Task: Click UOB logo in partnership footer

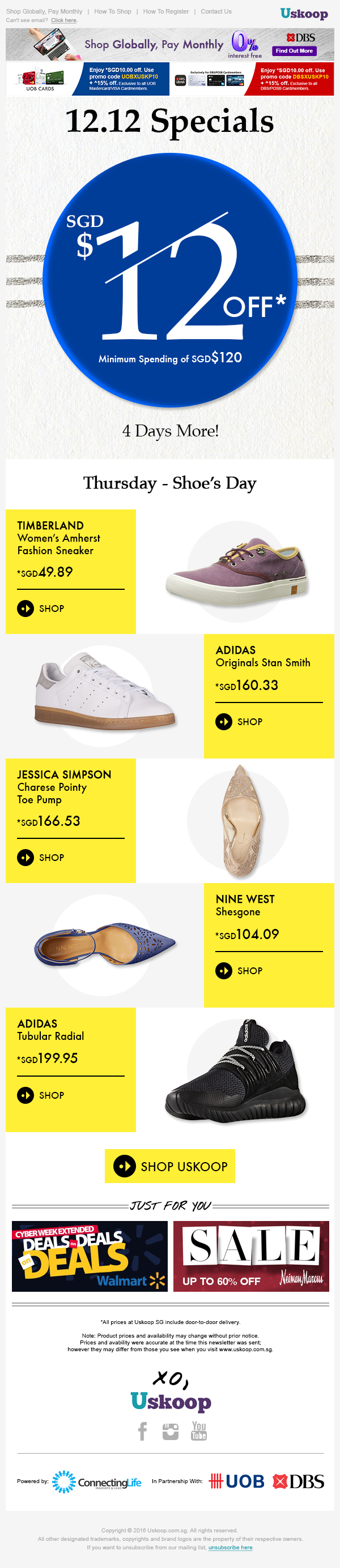Action: [x=236, y=1481]
